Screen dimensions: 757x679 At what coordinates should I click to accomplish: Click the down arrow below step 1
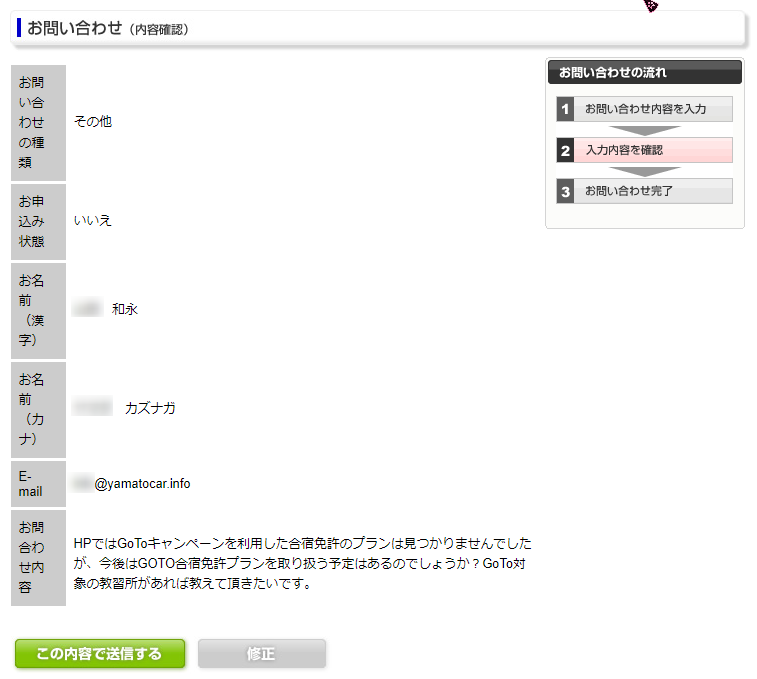click(x=644, y=130)
